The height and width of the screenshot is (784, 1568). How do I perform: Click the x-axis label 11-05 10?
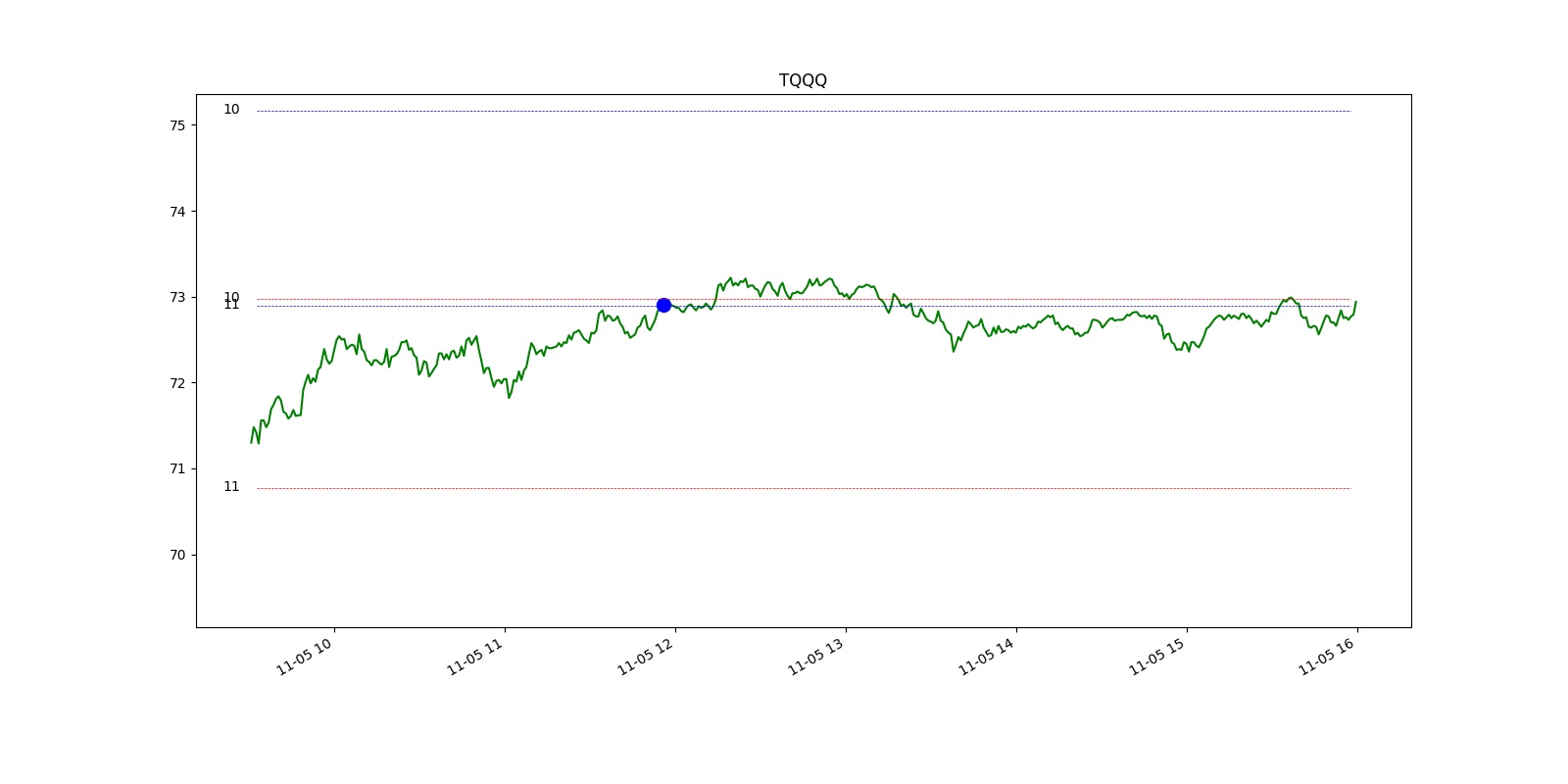(305, 657)
